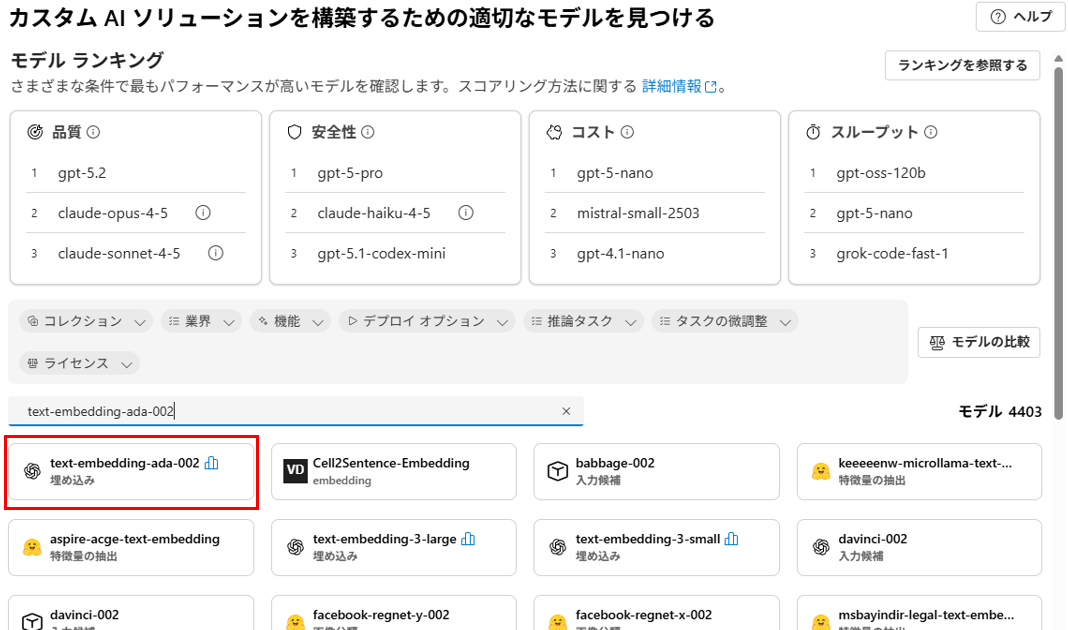Click the 安全性 shield icon
This screenshot has width=1068, height=630.
click(294, 132)
